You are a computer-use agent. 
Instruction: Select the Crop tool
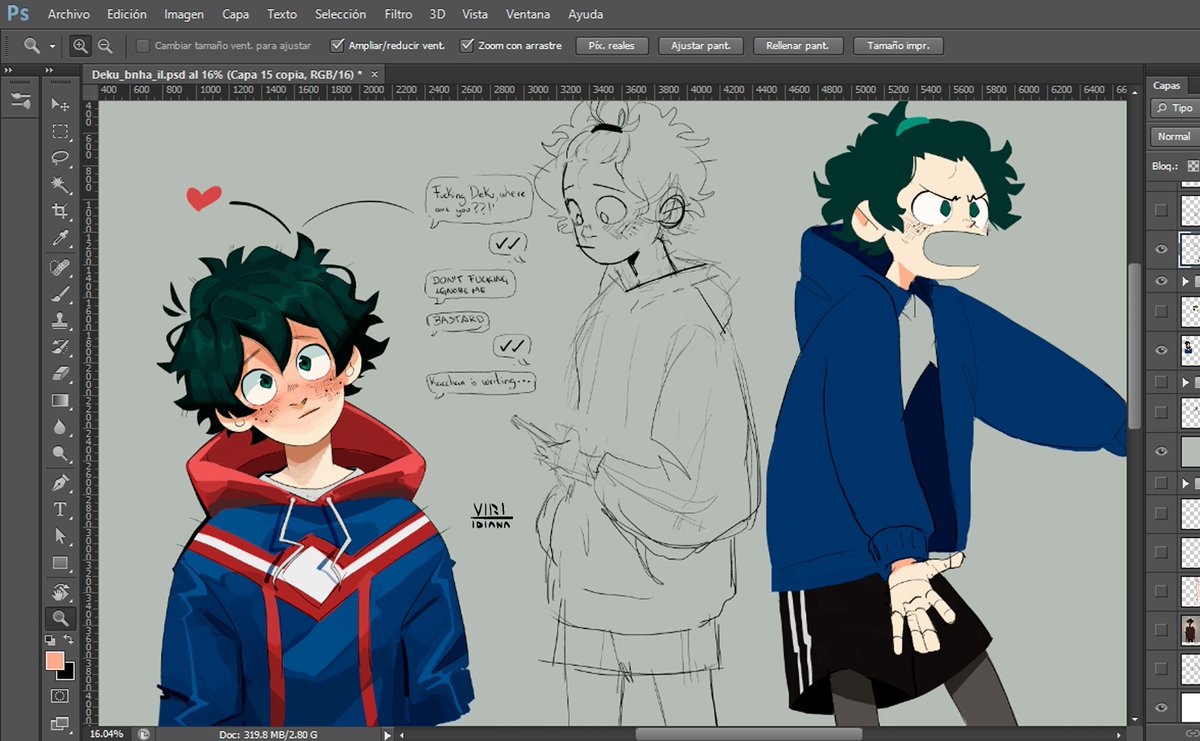pyautogui.click(x=60, y=211)
